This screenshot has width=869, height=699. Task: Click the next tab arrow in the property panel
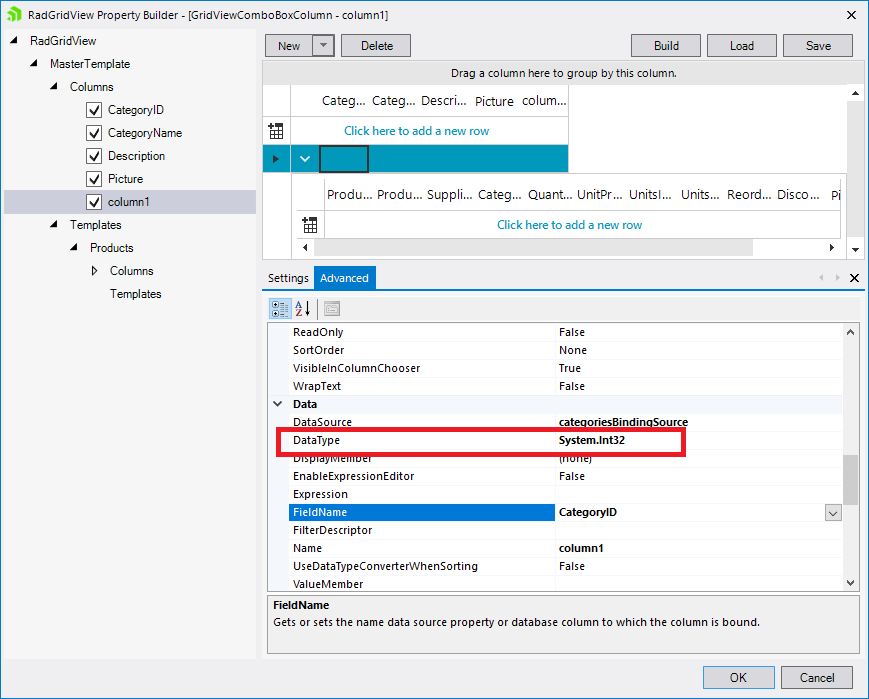(837, 278)
